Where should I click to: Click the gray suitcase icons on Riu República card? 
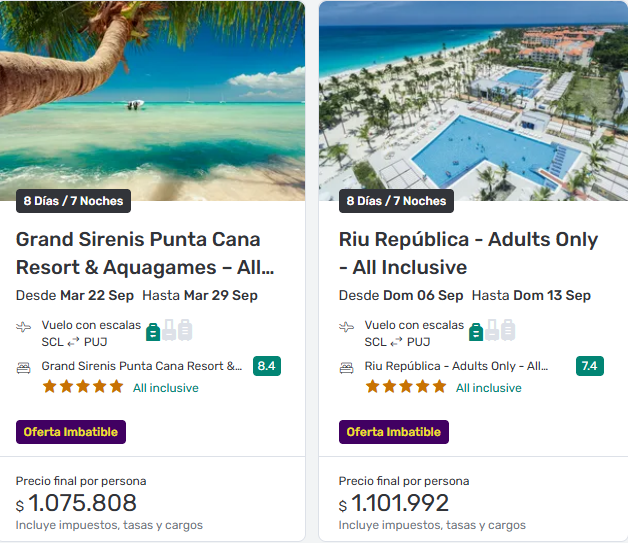500,330
